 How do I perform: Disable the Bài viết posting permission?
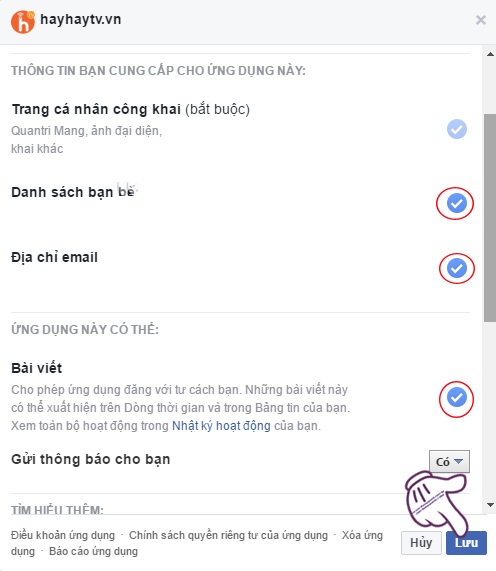tap(457, 398)
